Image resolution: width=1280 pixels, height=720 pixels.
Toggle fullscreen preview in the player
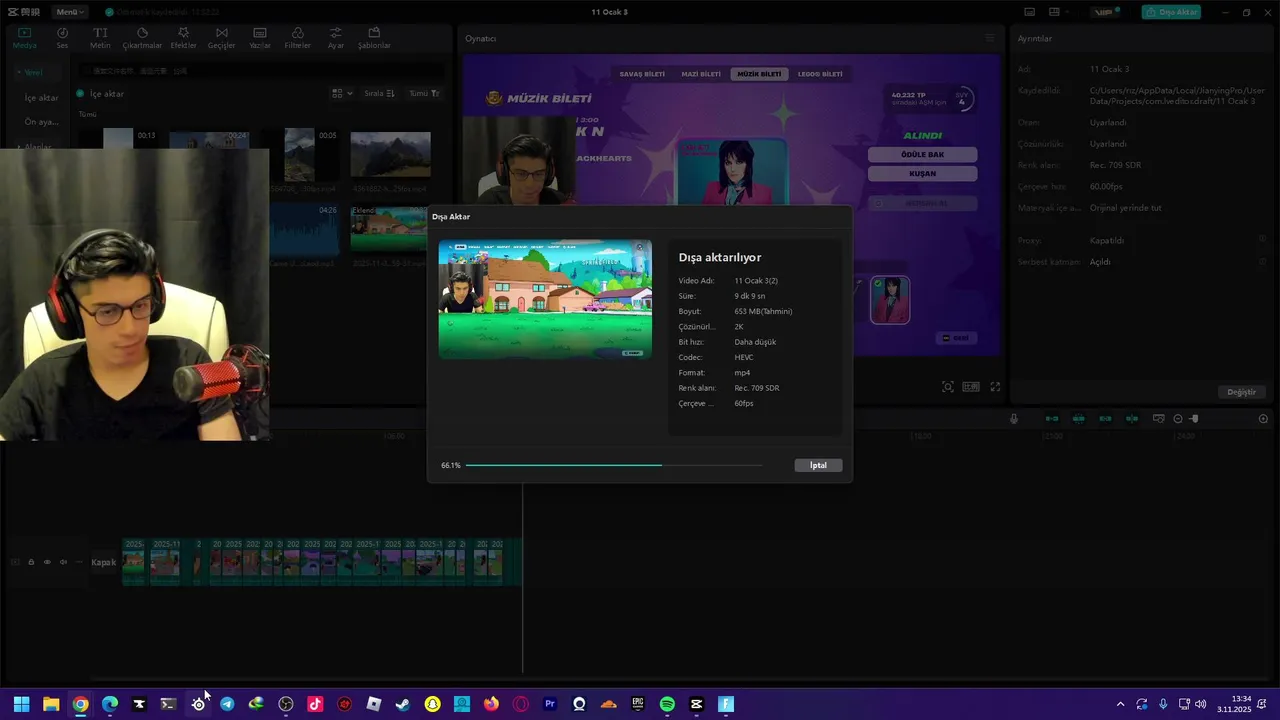995,387
